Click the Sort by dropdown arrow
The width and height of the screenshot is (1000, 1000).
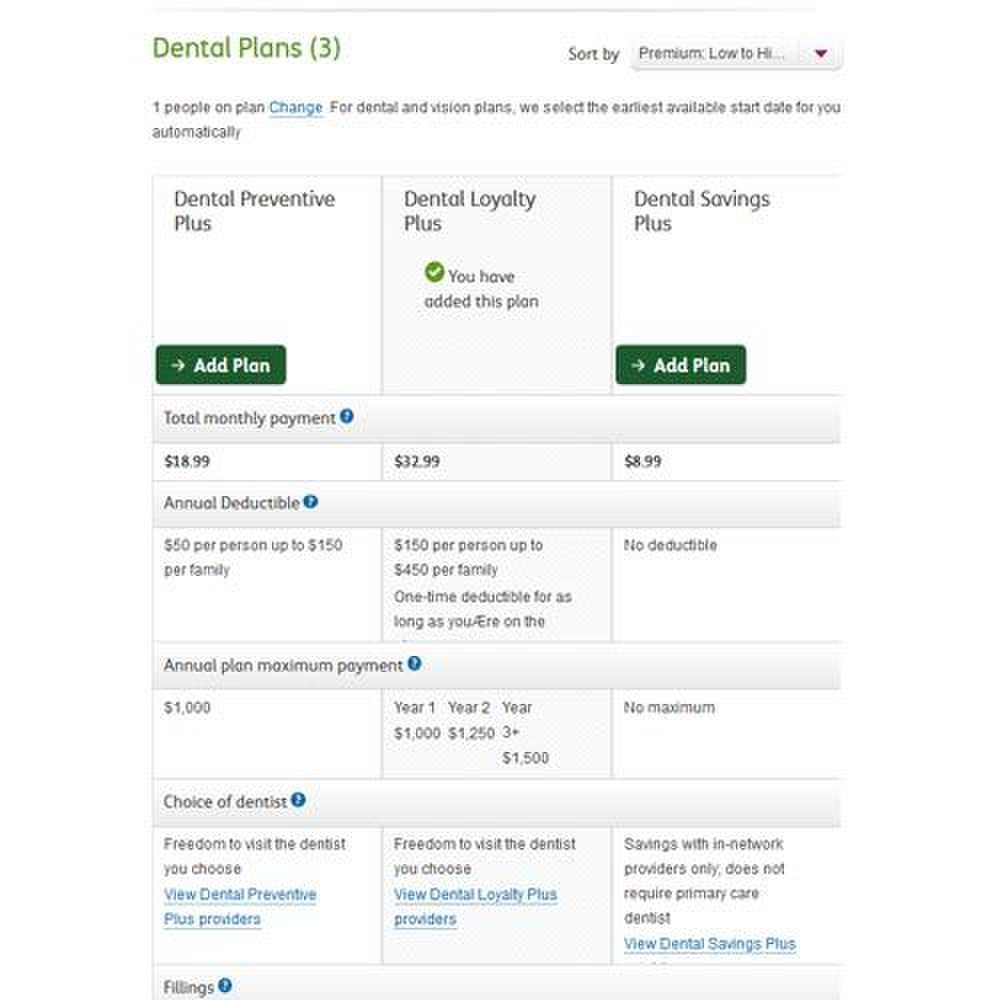tap(821, 54)
